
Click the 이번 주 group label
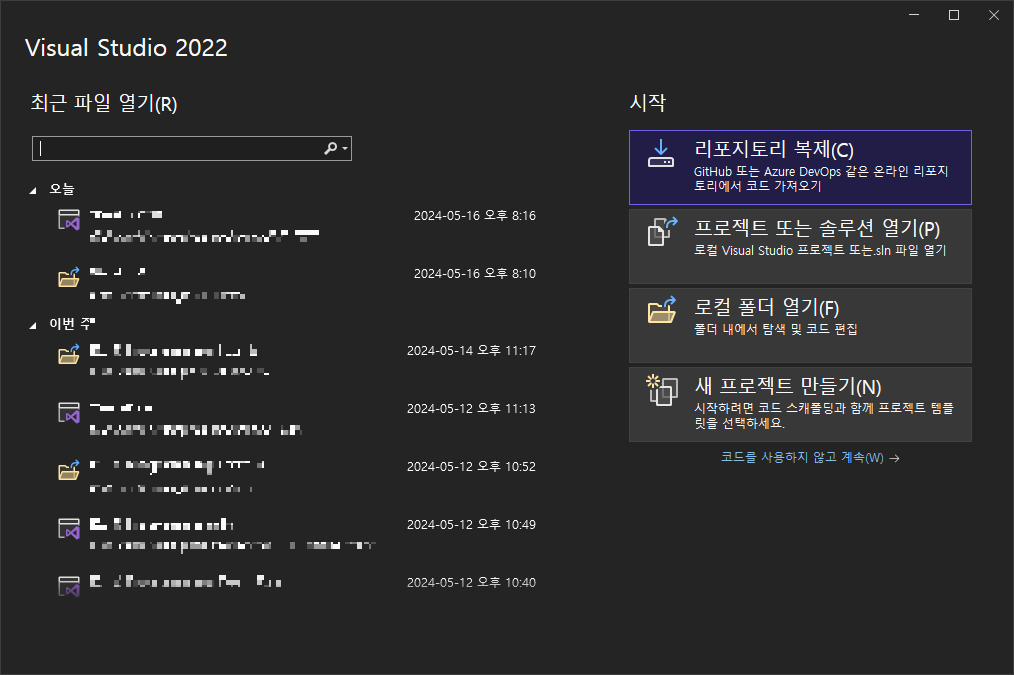pos(72,323)
